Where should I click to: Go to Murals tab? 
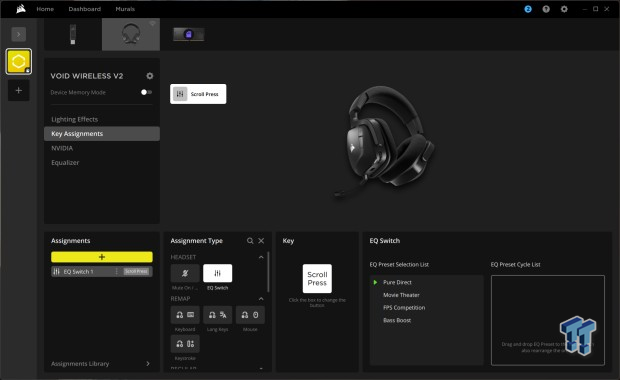click(x=125, y=9)
